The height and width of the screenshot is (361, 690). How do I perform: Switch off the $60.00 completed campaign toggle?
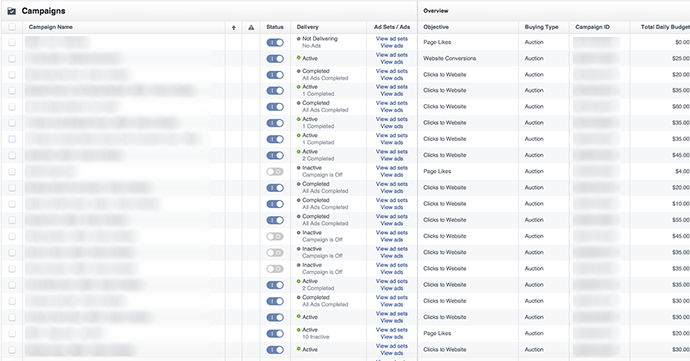tap(275, 107)
